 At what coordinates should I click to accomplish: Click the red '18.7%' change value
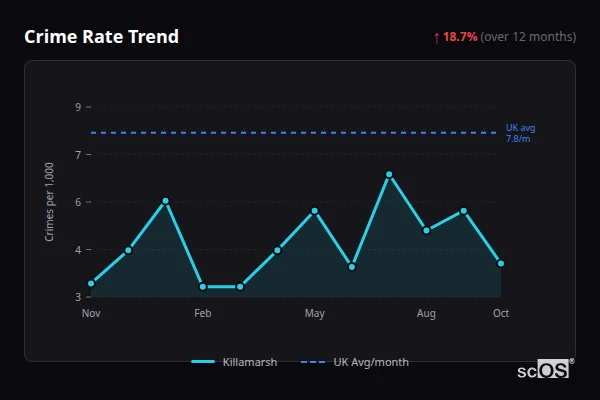click(460, 37)
